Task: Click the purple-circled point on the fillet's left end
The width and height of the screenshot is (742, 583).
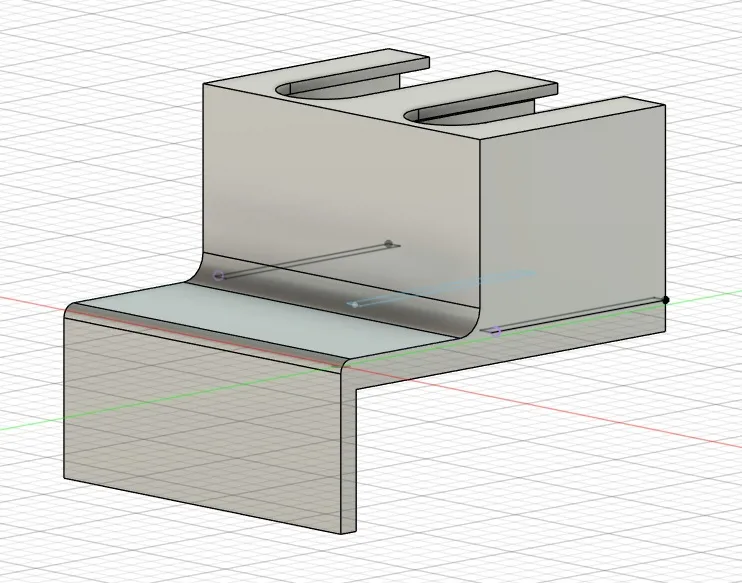Action: [x=218, y=275]
